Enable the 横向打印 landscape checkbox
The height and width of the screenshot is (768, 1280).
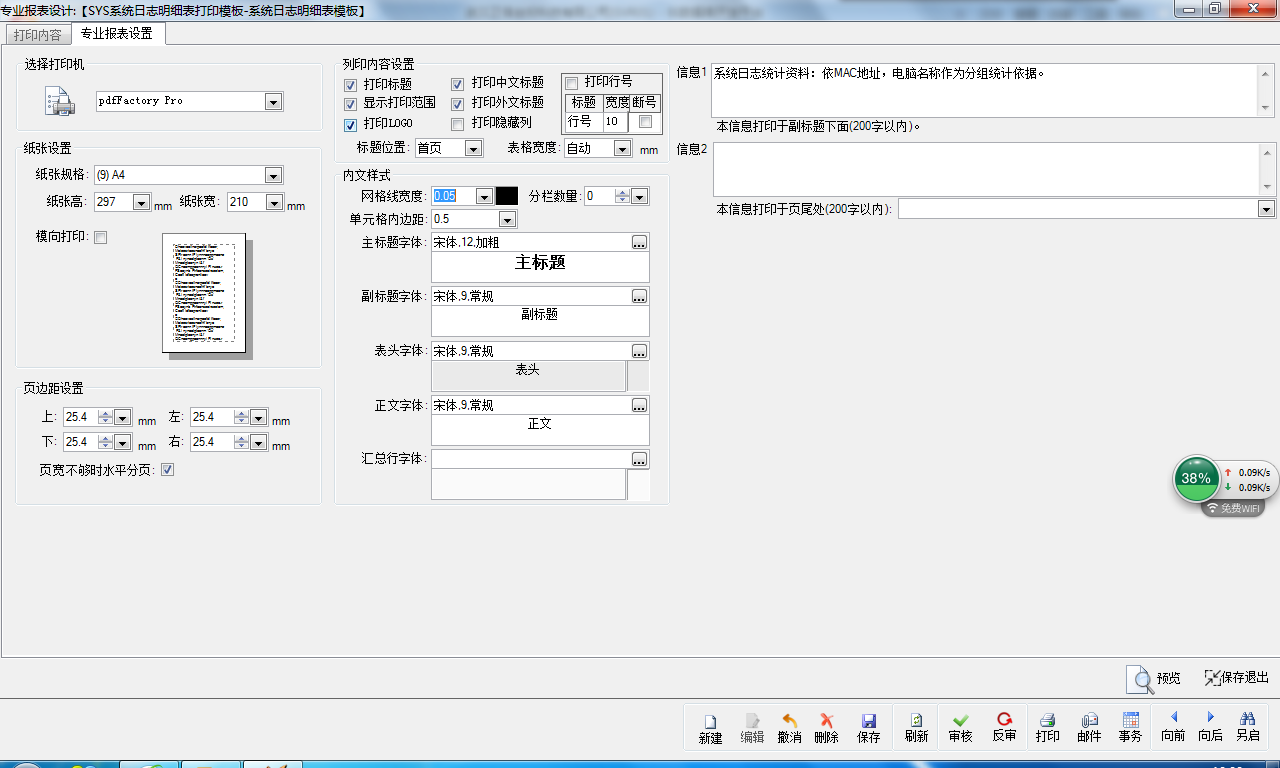click(100, 238)
